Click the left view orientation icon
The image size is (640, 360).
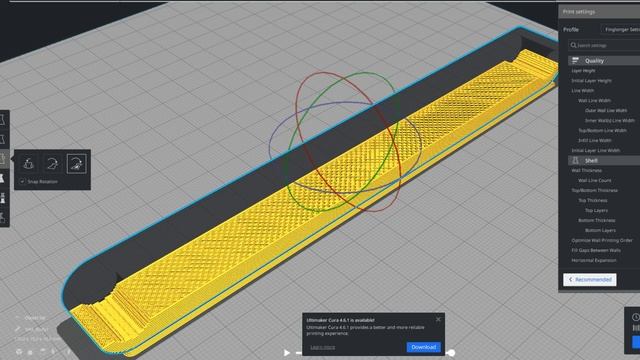tap(54, 351)
